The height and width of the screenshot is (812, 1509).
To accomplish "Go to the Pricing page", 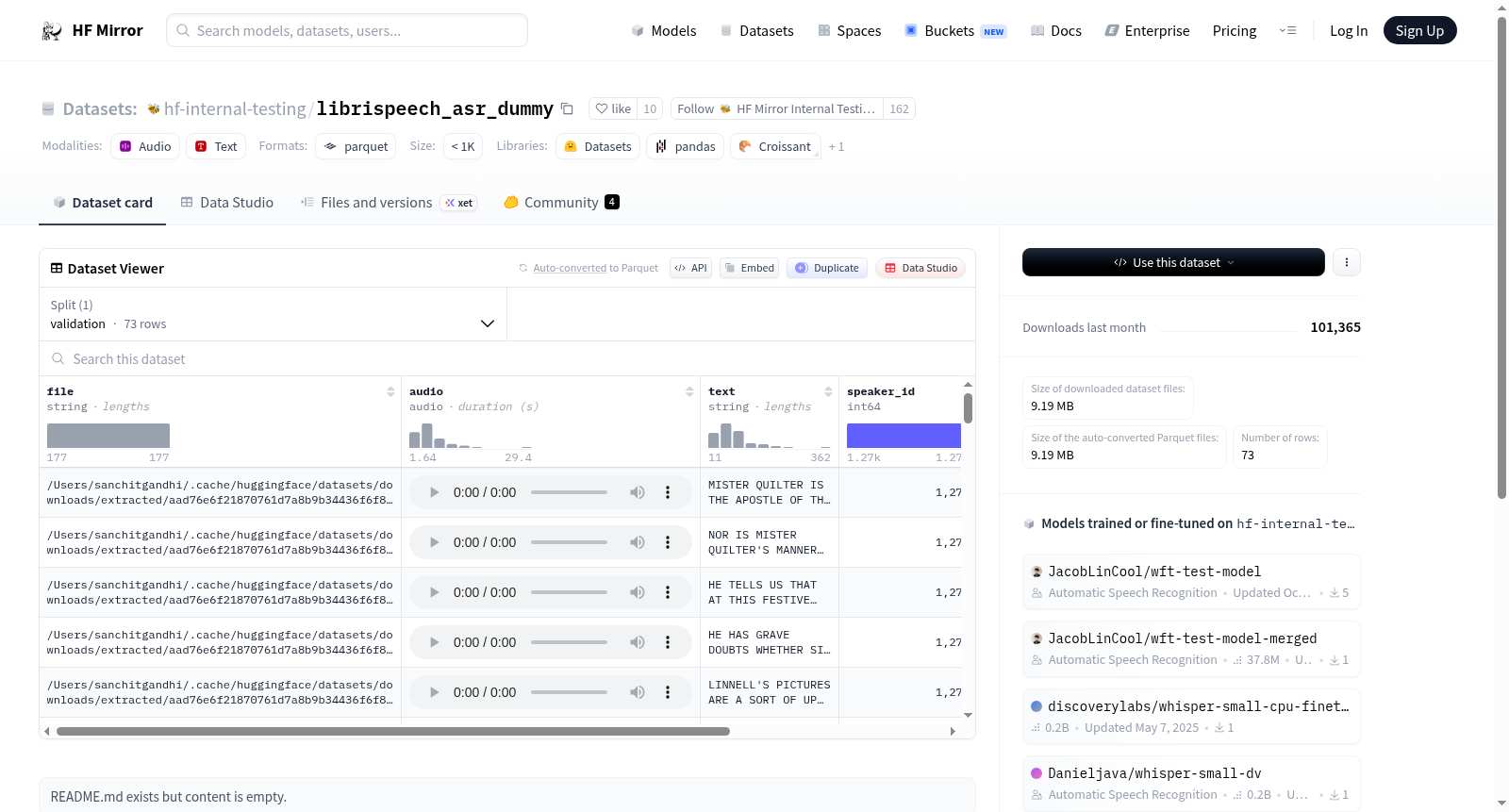I will [x=1235, y=31].
